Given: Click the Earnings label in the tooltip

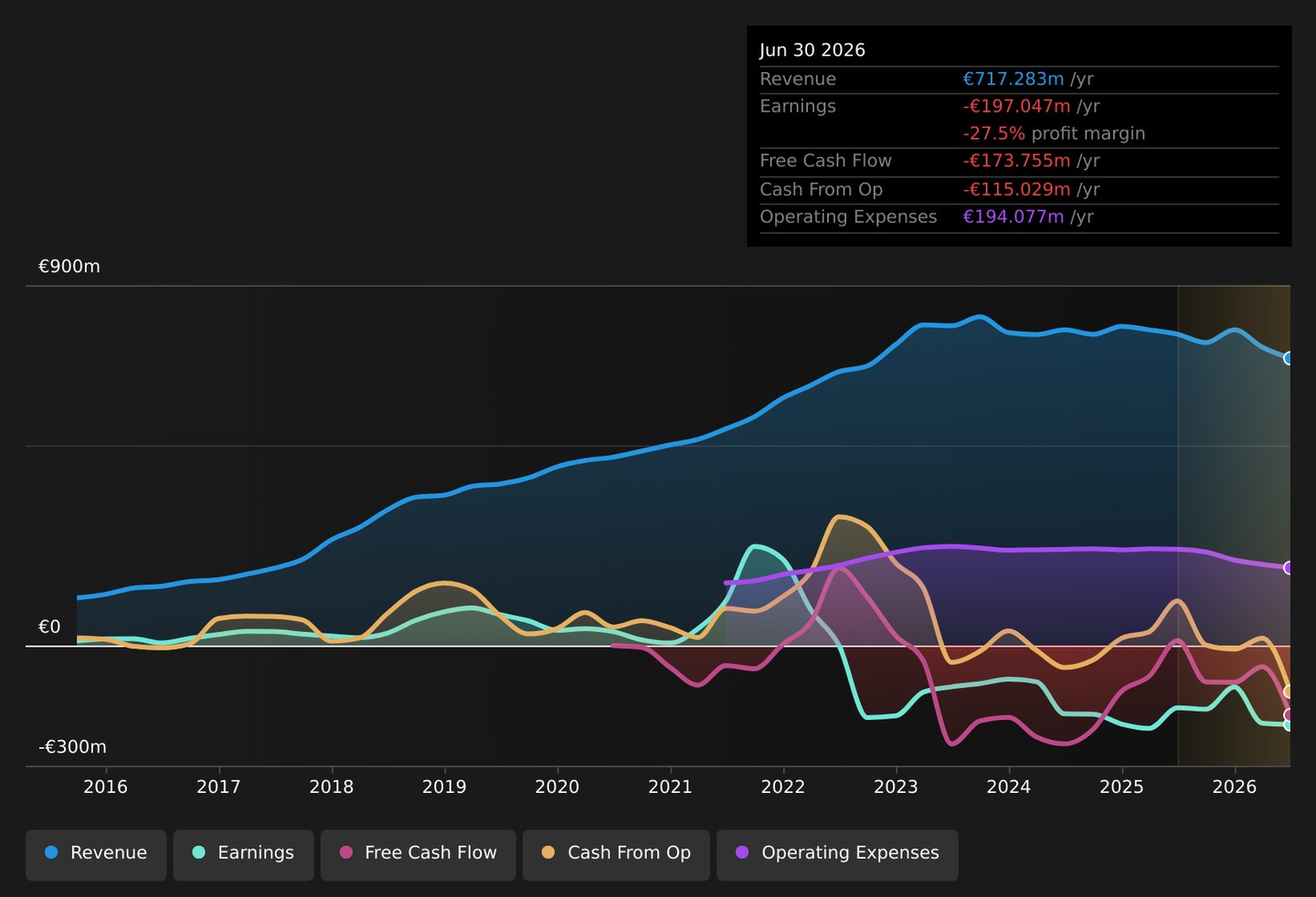Looking at the screenshot, I should (798, 107).
